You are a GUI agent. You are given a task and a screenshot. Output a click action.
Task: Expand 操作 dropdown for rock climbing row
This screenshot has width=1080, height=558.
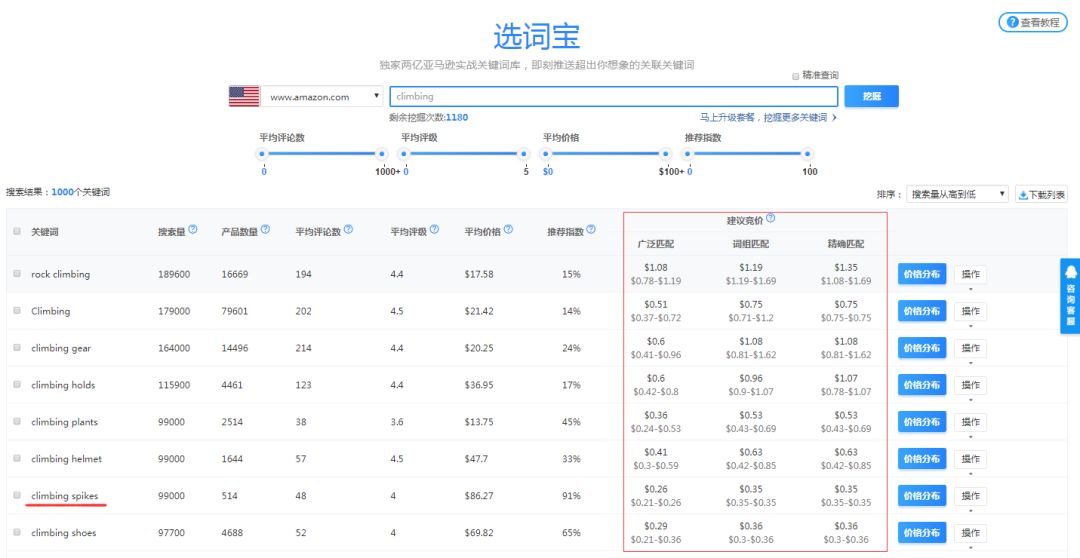[x=970, y=274]
